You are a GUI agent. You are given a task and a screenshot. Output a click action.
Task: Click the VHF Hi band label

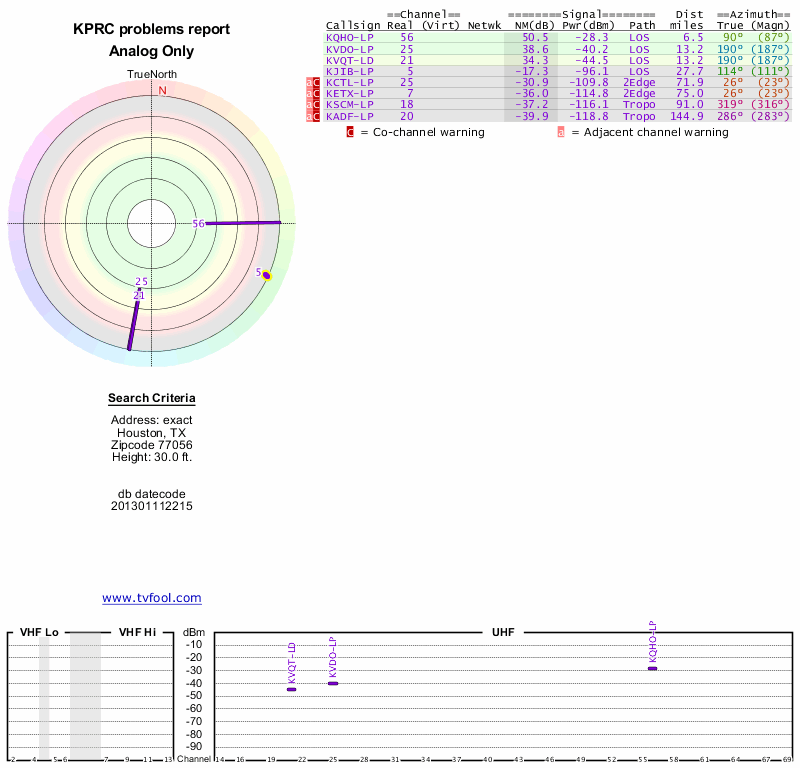[x=137, y=633]
